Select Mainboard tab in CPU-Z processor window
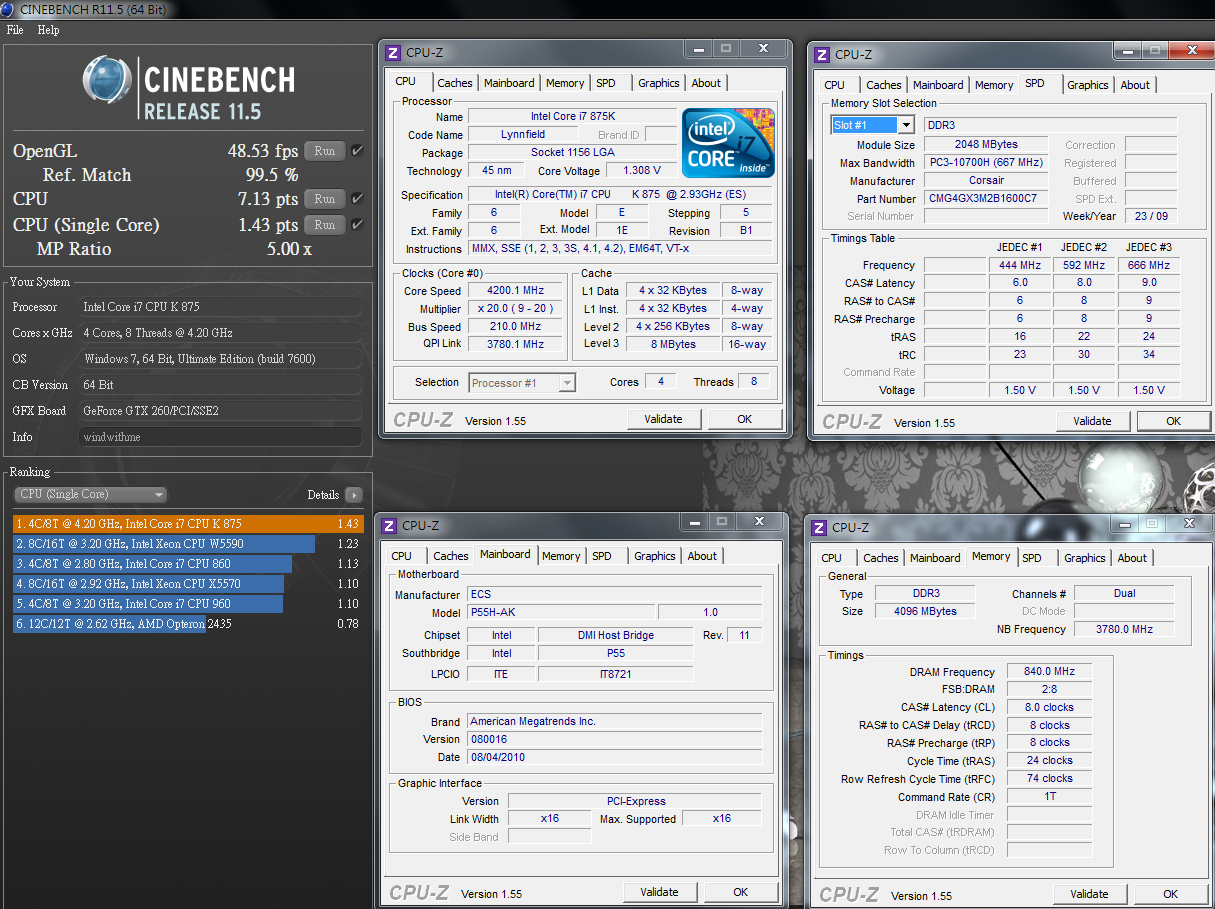The width and height of the screenshot is (1215, 909). [509, 83]
